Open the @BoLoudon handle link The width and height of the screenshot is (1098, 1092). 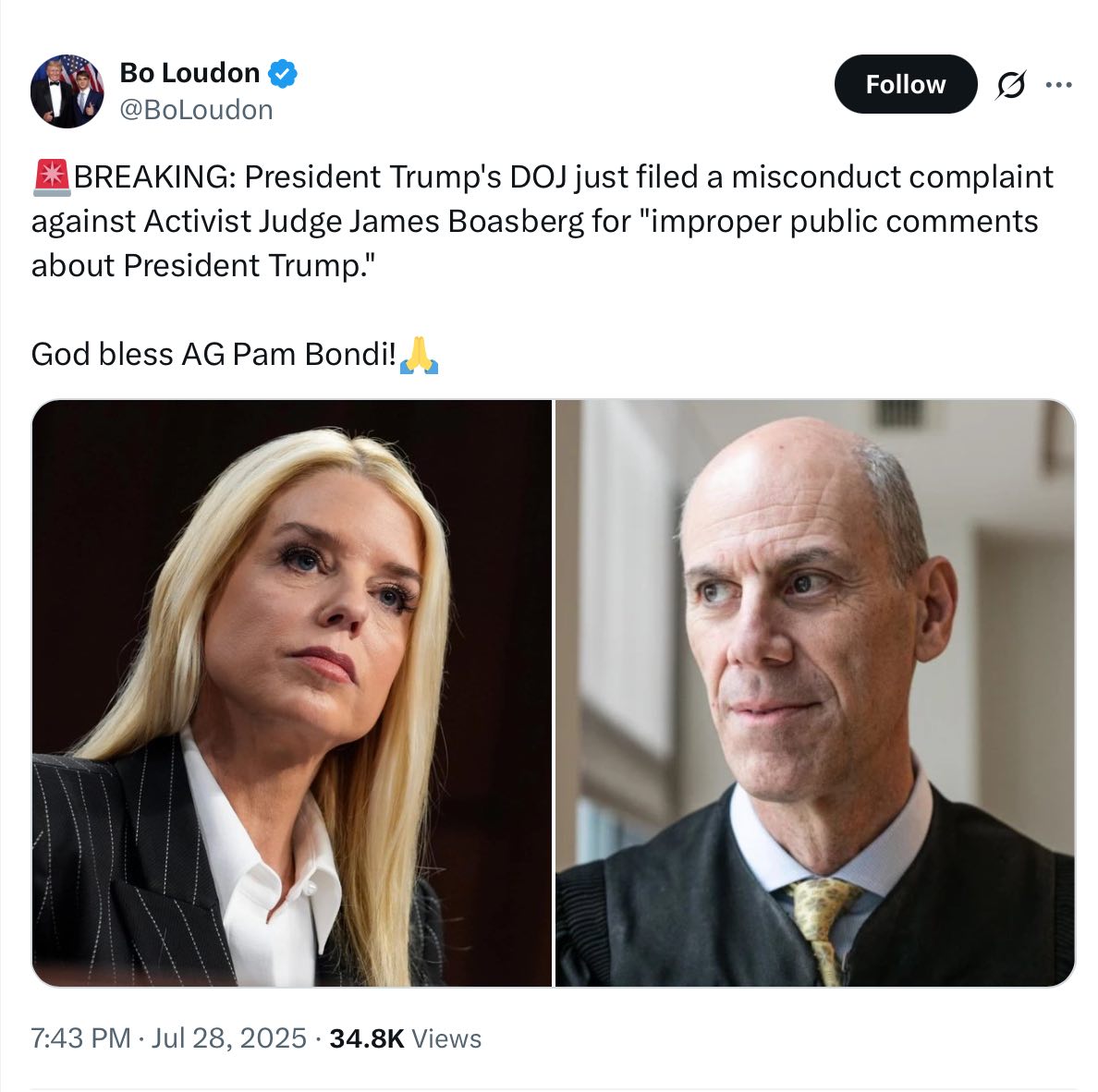(x=196, y=110)
